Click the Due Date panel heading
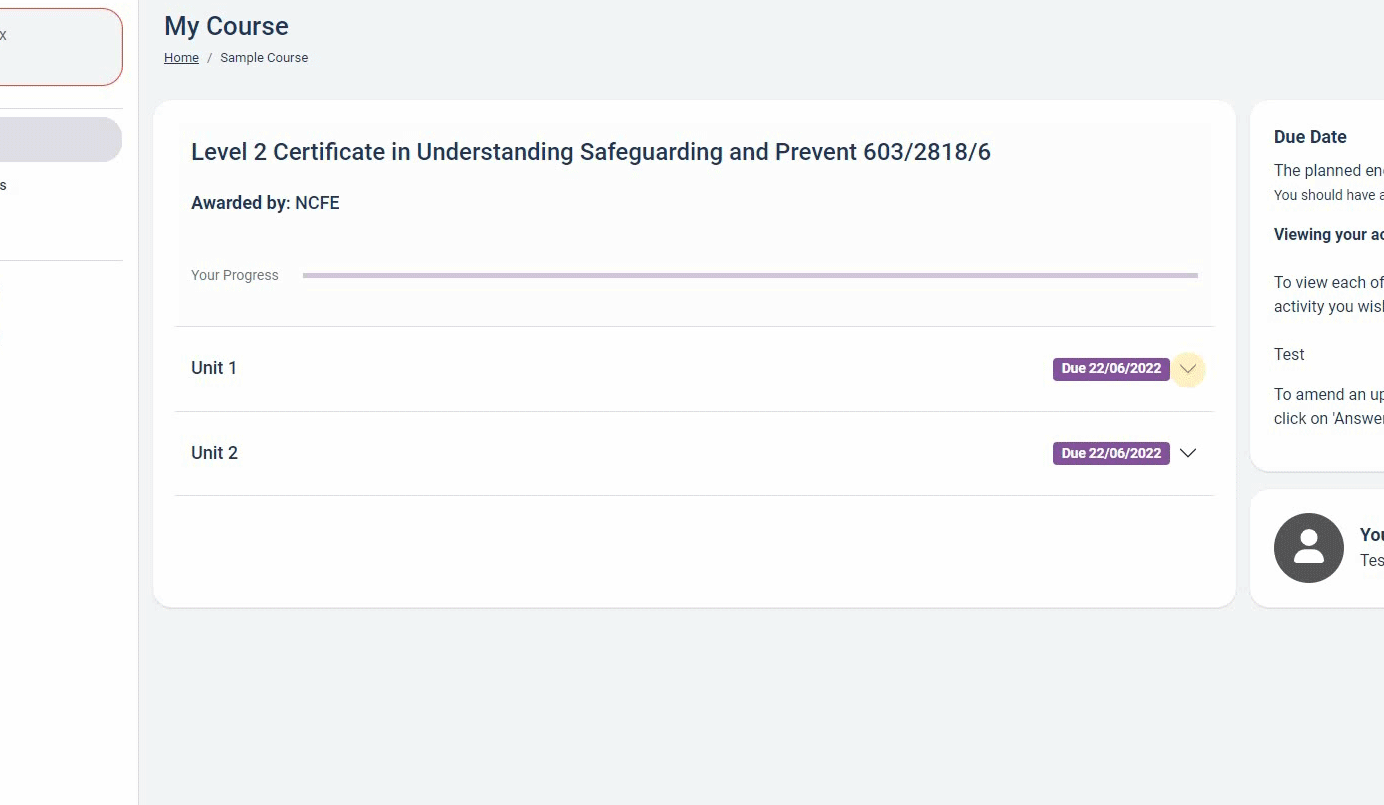This screenshot has height=805, width=1384. [1310, 137]
